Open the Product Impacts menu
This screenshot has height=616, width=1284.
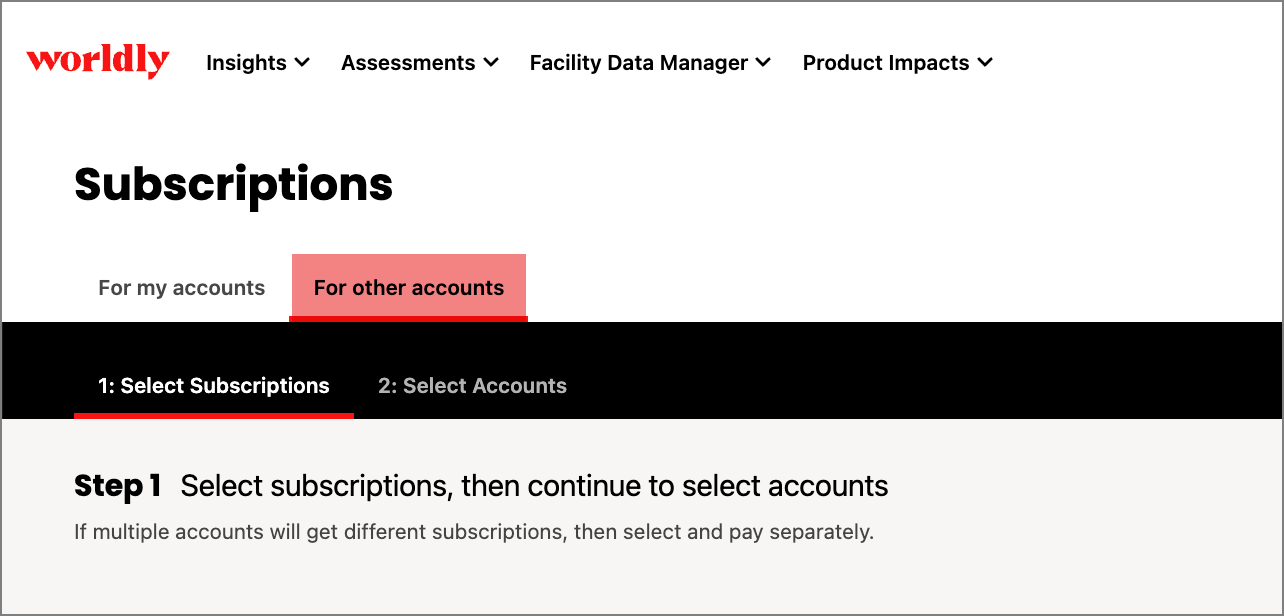tap(885, 63)
